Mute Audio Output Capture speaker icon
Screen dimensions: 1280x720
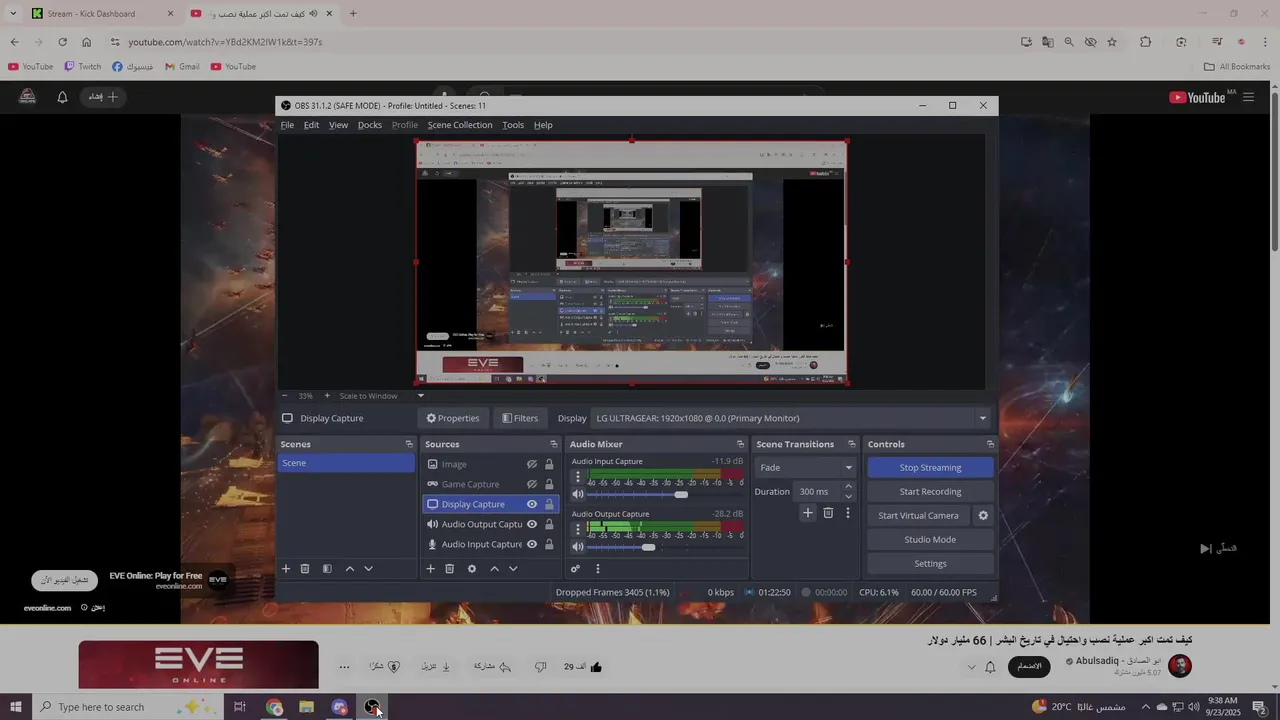pyautogui.click(x=578, y=547)
